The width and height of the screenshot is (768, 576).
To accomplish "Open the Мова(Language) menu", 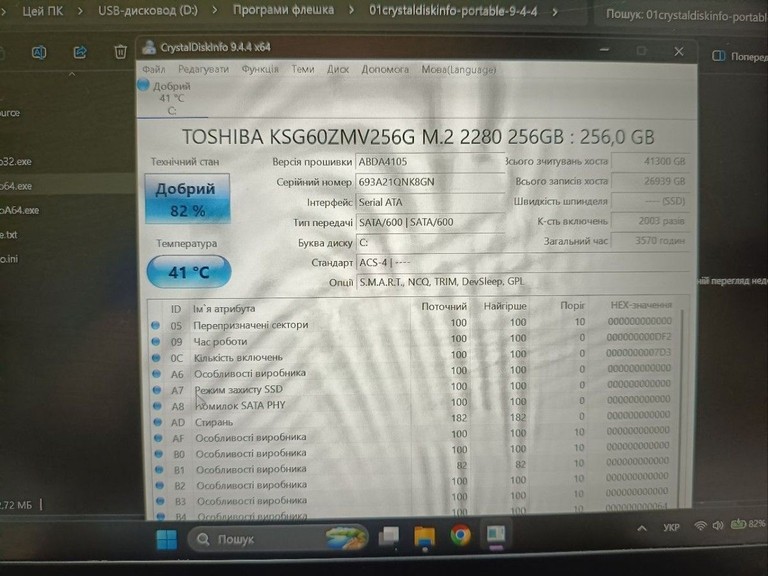I will (459, 70).
